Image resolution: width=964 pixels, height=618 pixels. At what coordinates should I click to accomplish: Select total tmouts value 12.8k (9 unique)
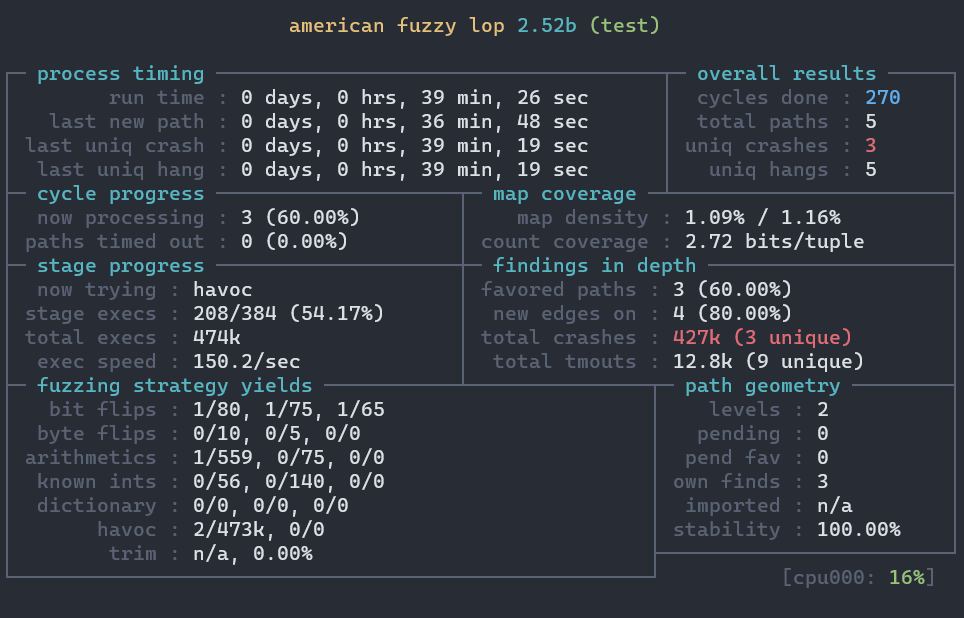(768, 362)
